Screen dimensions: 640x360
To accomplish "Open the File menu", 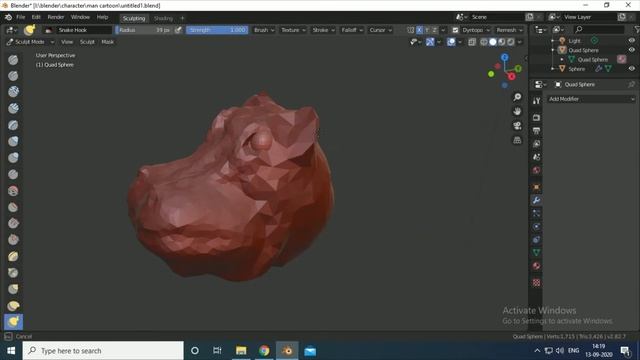I will [20, 17].
